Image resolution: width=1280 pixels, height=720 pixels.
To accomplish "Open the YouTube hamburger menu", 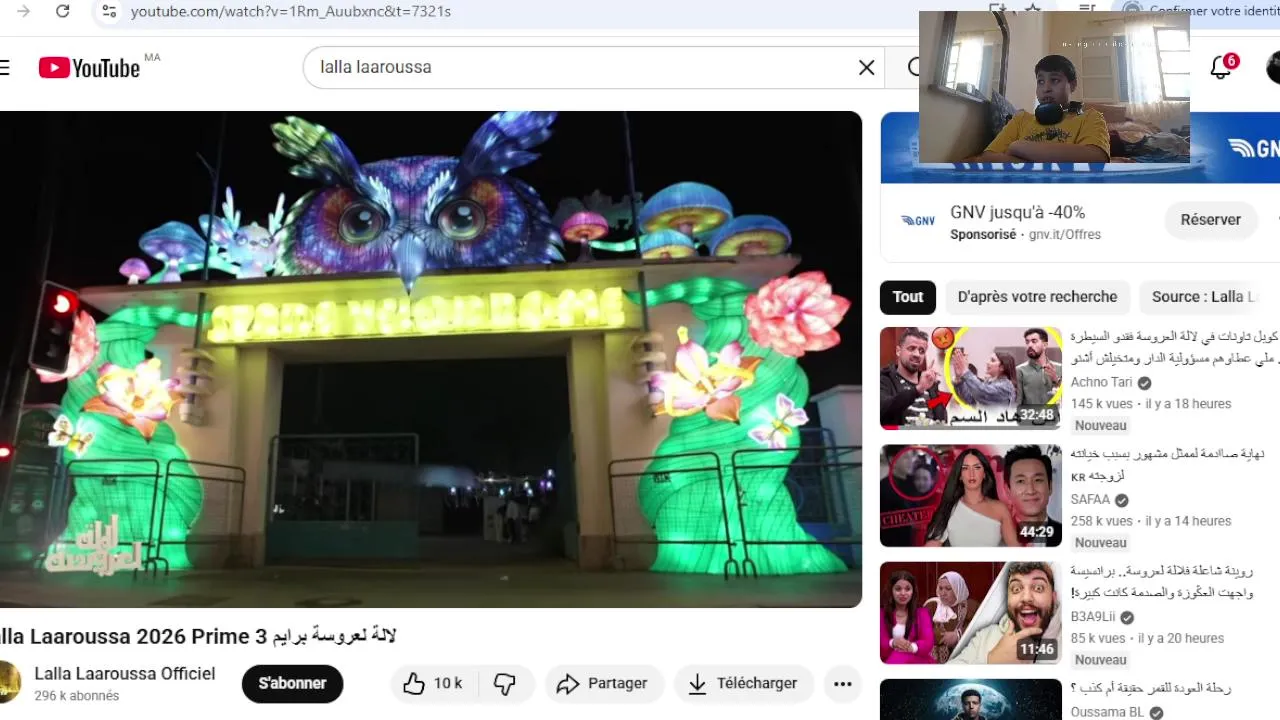I will coord(5,67).
